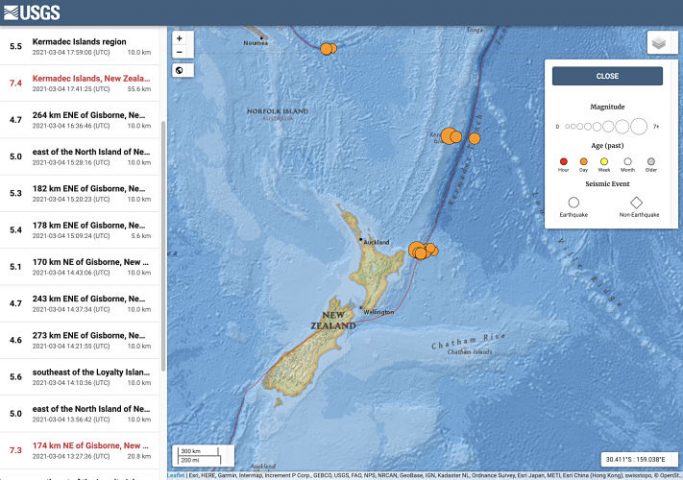Click the Leaflet attribution link
The image size is (683, 480).
176,476
